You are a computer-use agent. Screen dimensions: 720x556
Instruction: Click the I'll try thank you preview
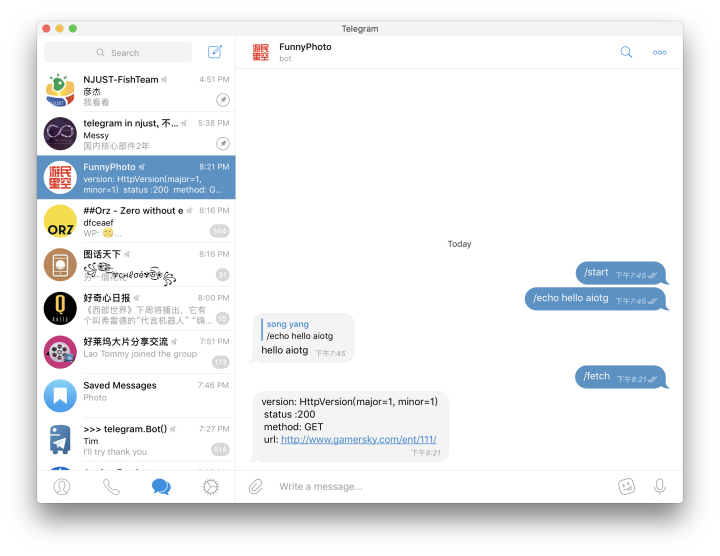pos(115,452)
